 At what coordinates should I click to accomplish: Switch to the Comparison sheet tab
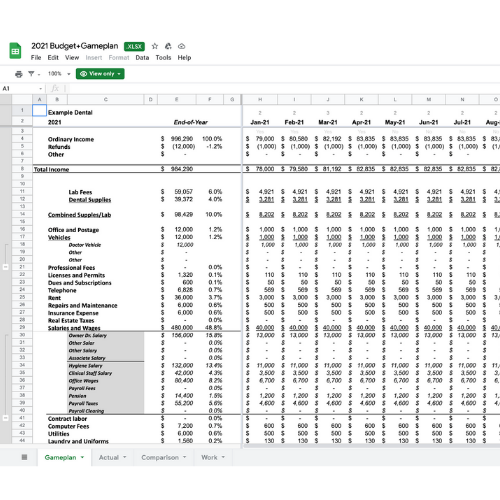pos(160,457)
